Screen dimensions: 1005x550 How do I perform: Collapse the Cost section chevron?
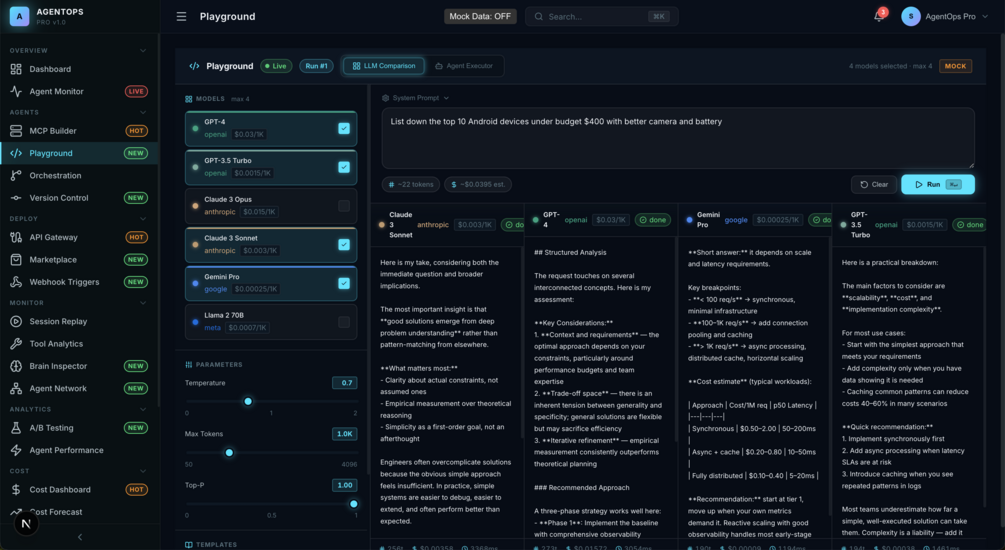(x=142, y=471)
